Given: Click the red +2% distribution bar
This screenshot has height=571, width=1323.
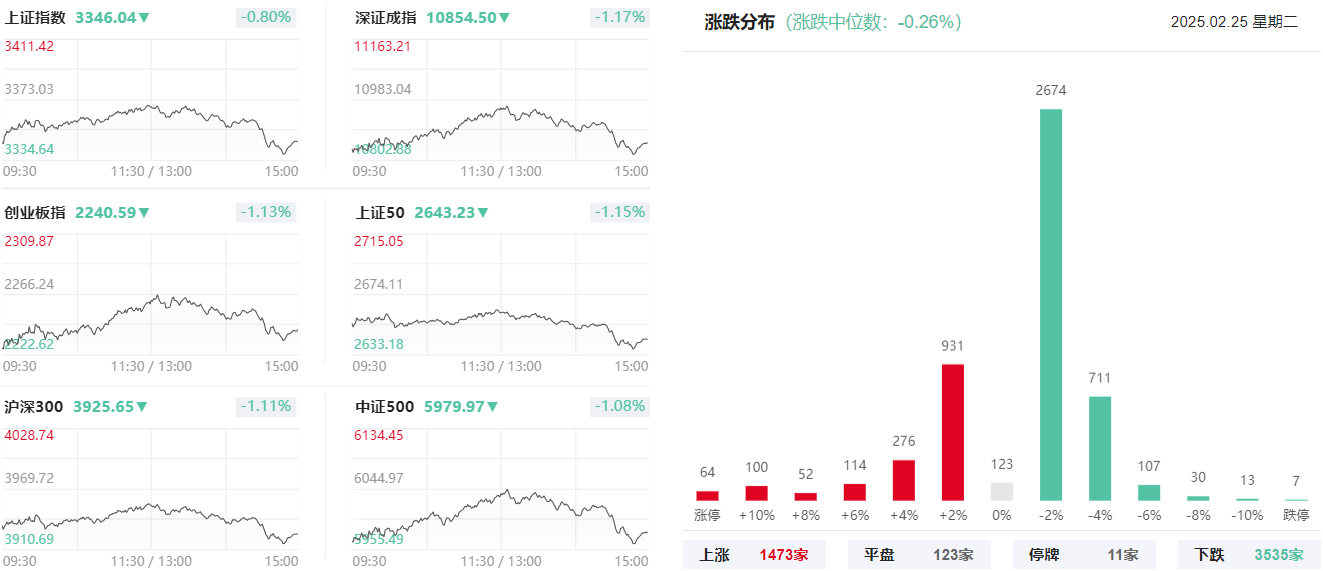Looking at the screenshot, I should [x=953, y=432].
